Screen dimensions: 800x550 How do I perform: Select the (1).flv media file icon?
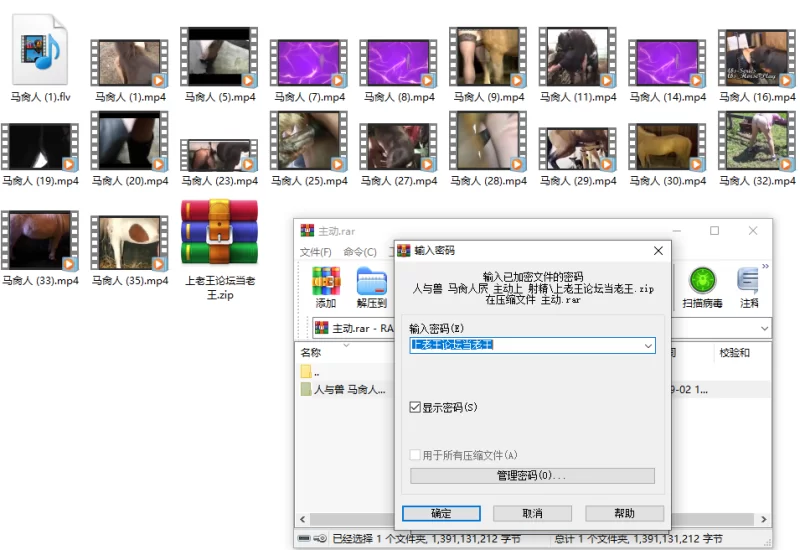40,51
